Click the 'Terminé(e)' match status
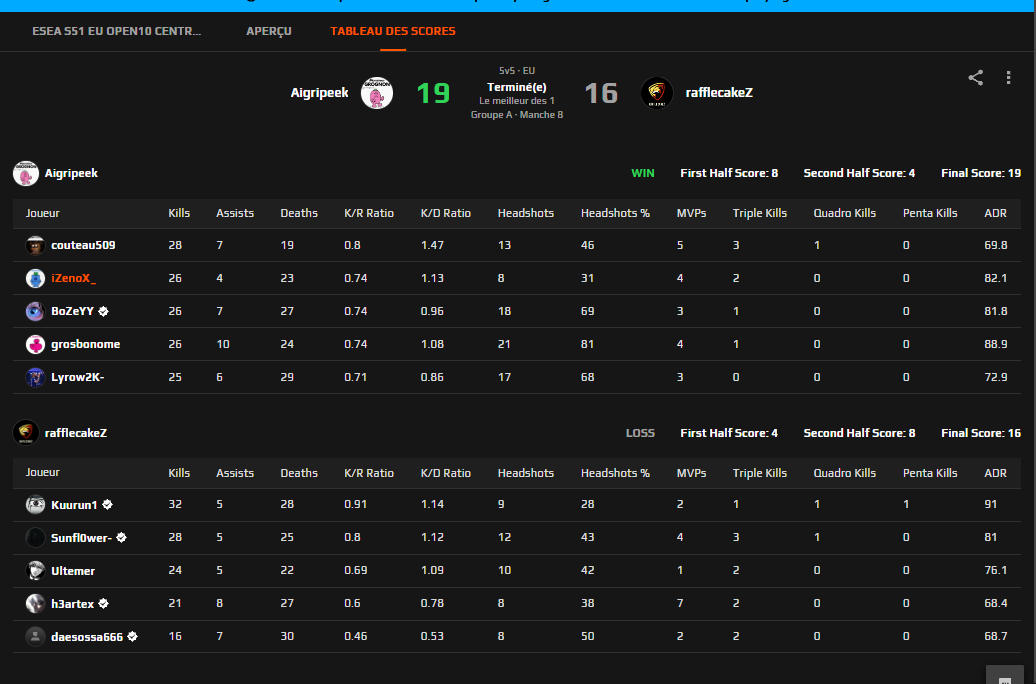The image size is (1036, 684). pos(517,87)
